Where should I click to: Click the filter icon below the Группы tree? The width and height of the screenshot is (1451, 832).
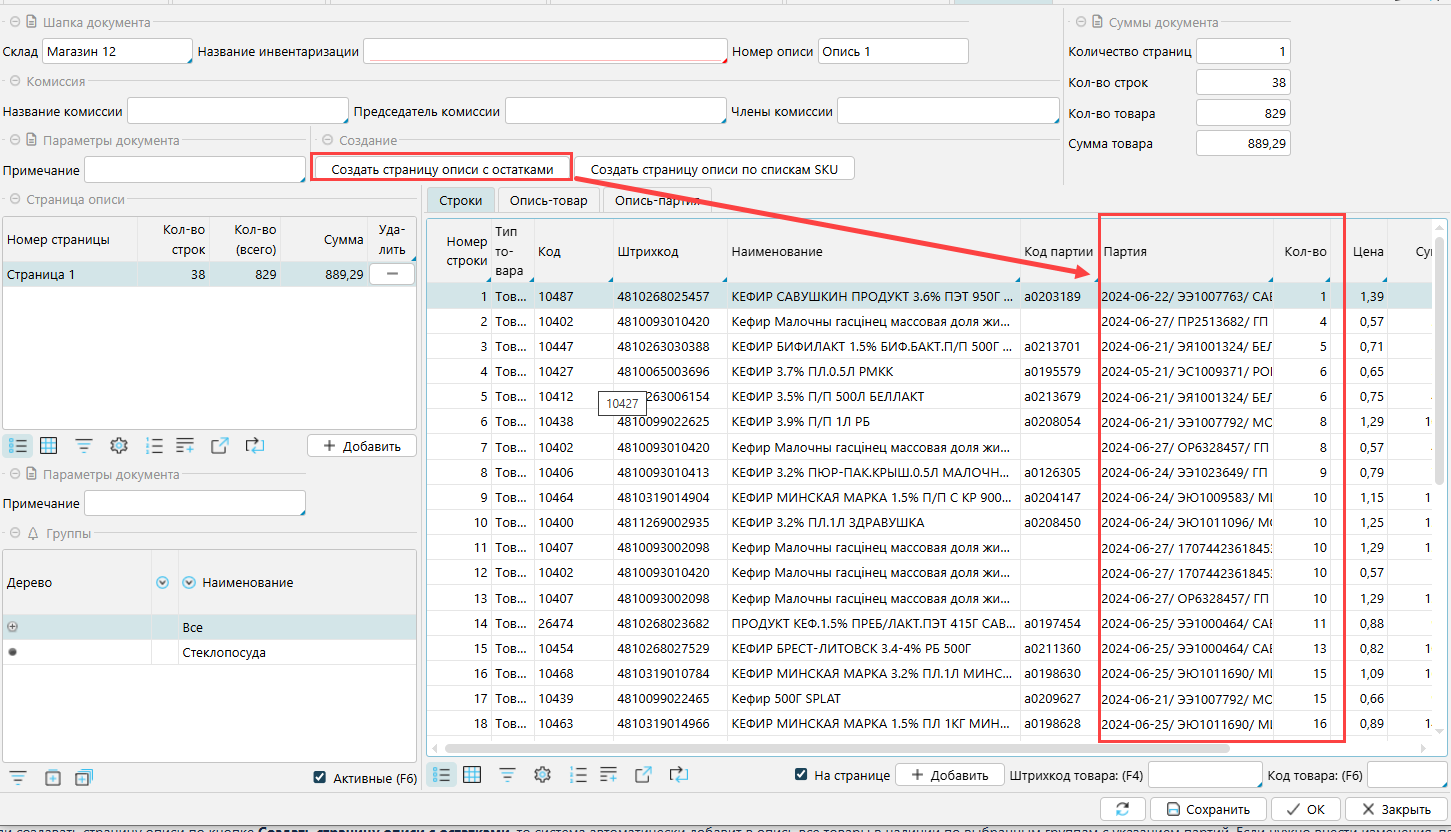tap(18, 777)
